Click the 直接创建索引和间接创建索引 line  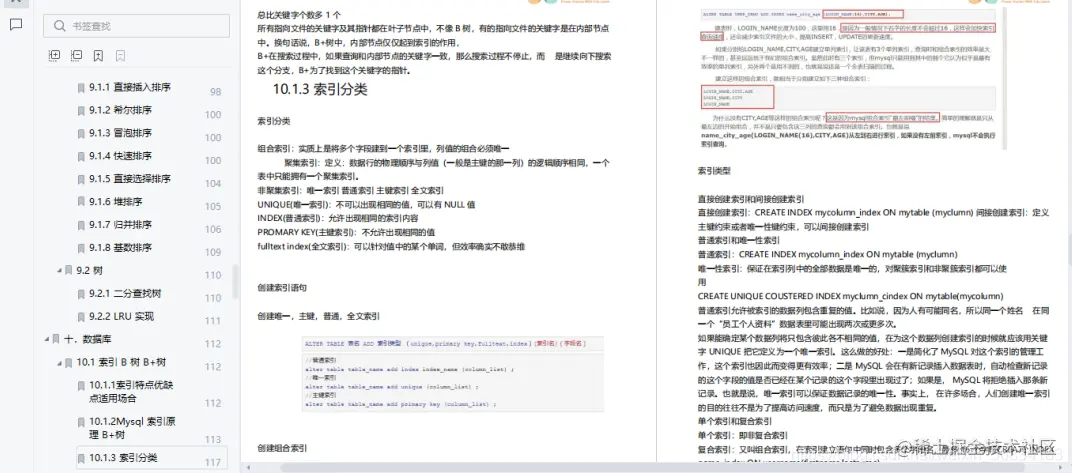pos(751,200)
